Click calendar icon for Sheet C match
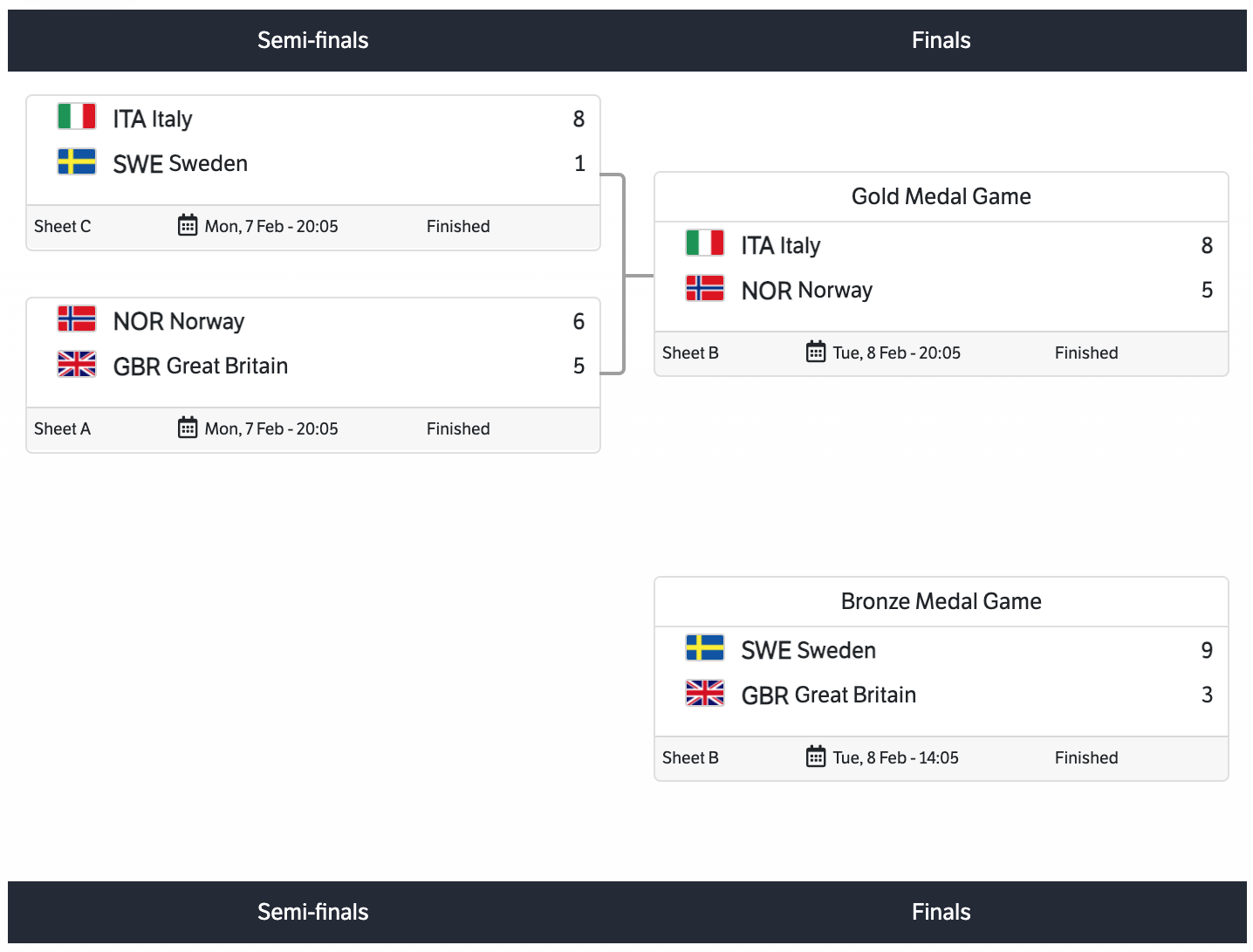Viewport: 1253px width, 952px height. click(x=188, y=225)
